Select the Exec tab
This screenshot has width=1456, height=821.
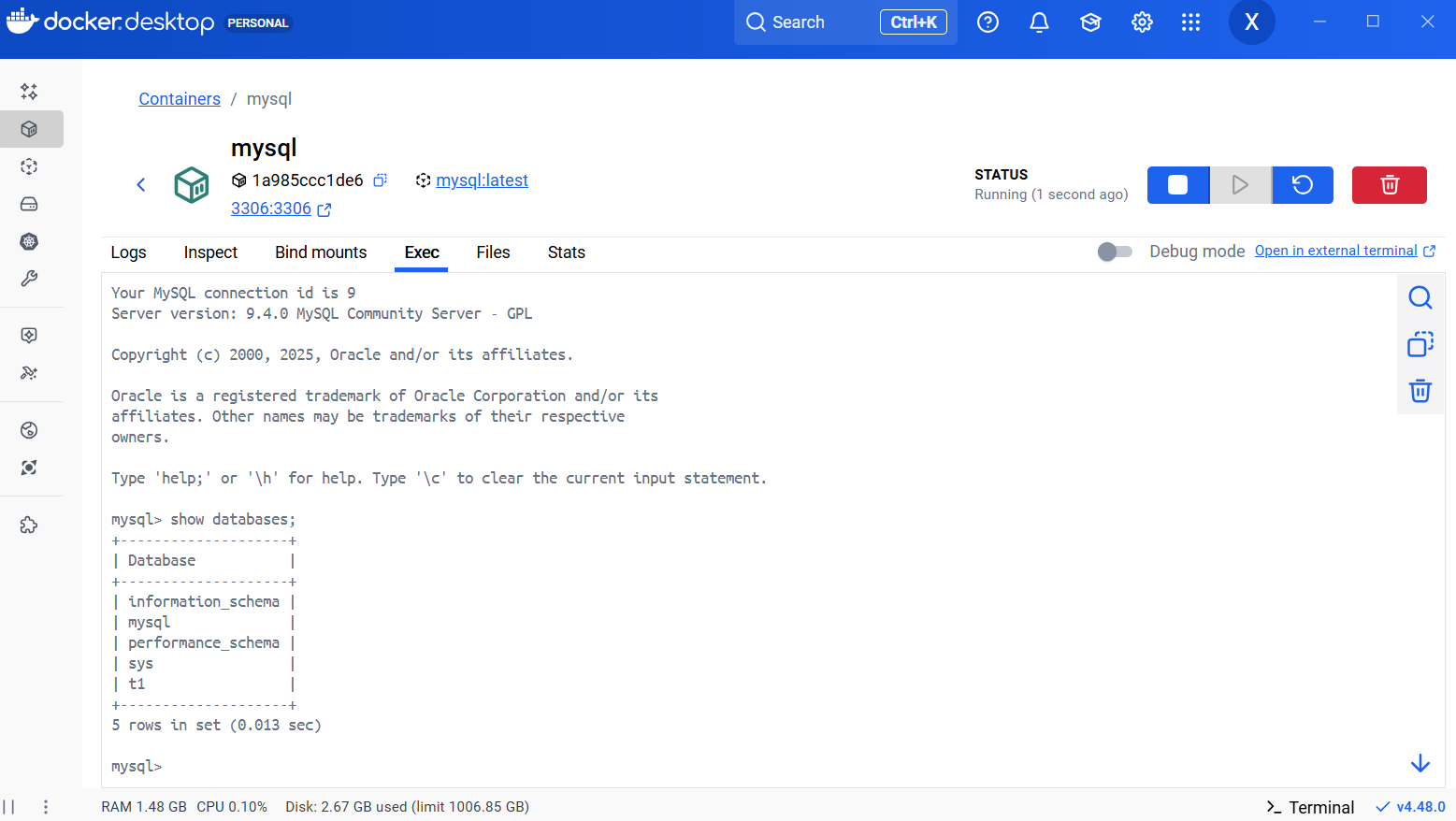(422, 252)
